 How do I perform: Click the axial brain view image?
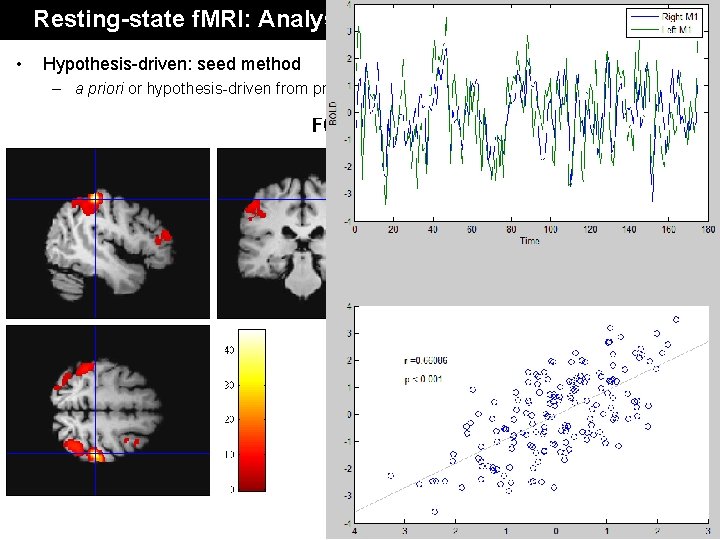(108, 411)
